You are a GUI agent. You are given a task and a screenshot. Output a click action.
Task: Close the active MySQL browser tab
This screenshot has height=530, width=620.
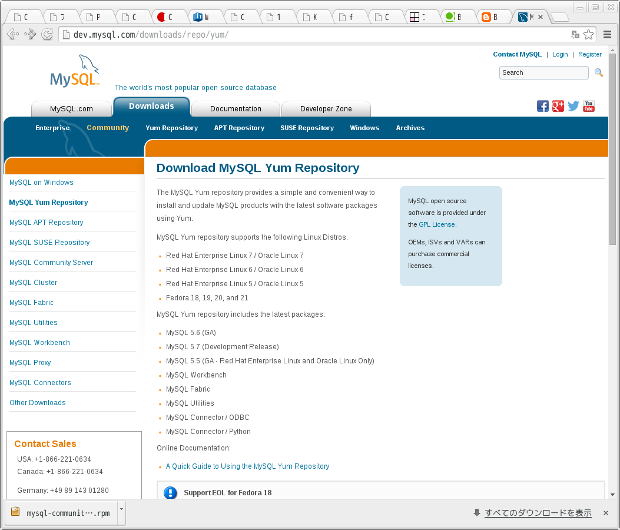(x=540, y=17)
